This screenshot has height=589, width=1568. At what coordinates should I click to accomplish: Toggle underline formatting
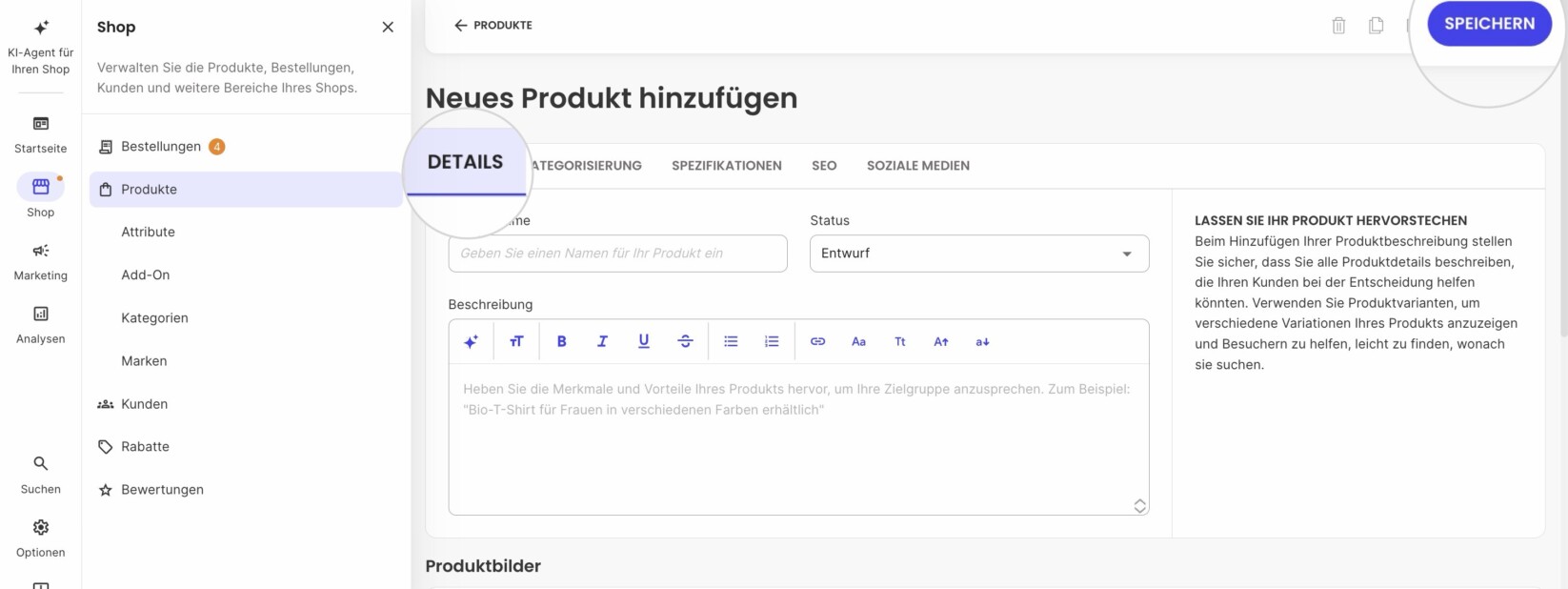pyautogui.click(x=644, y=341)
